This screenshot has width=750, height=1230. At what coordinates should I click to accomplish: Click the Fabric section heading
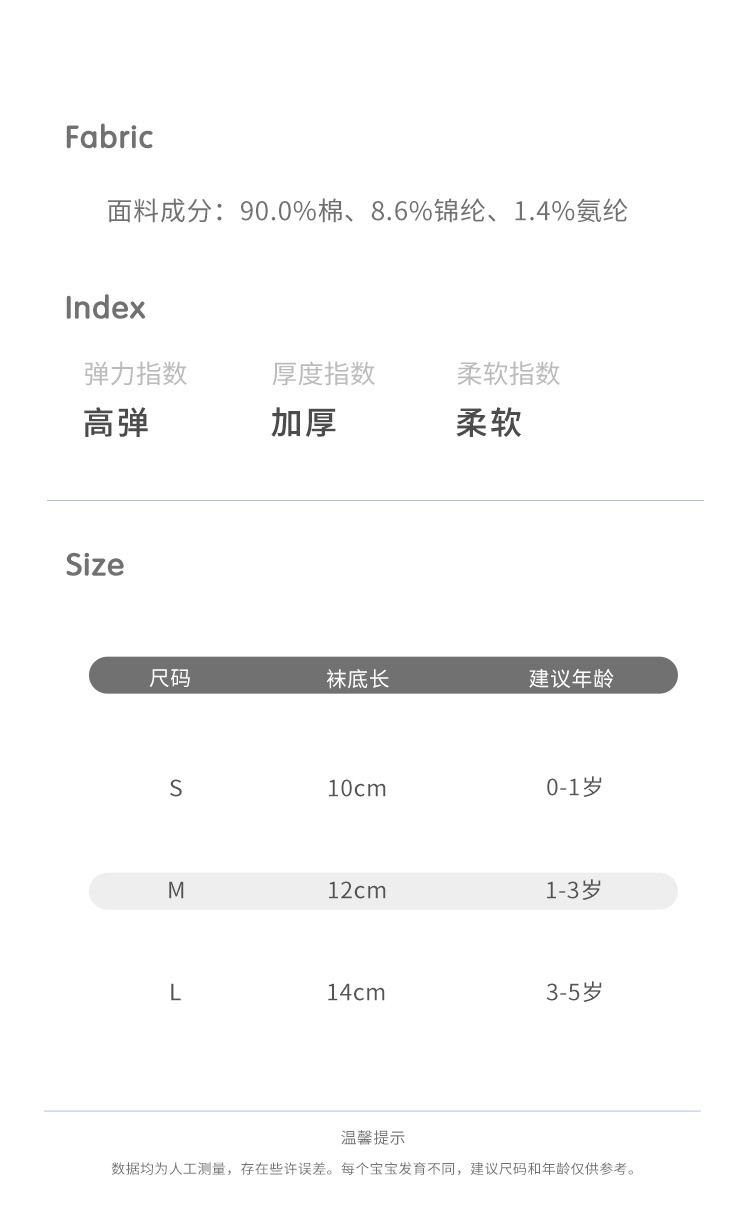[109, 137]
